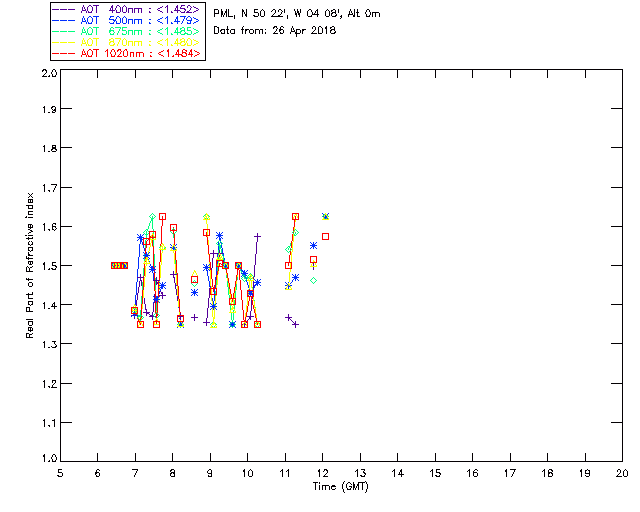640x512 pixels.
Task: Click the 'Time (GMT)' x-axis title
Action: point(340,487)
